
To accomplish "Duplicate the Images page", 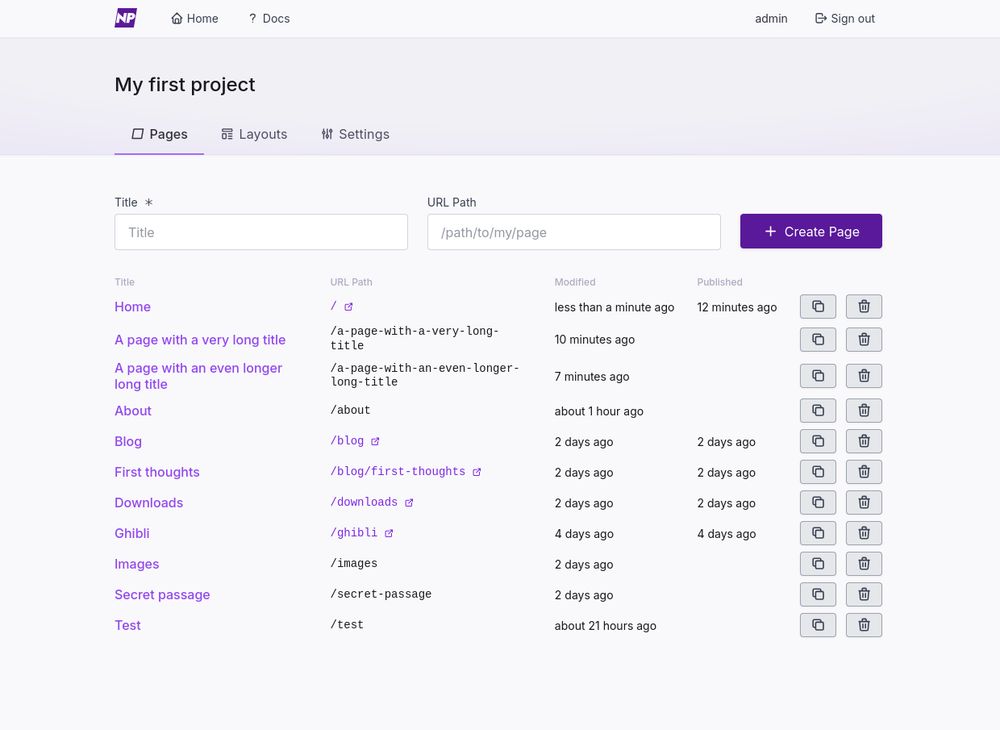I will coord(818,564).
